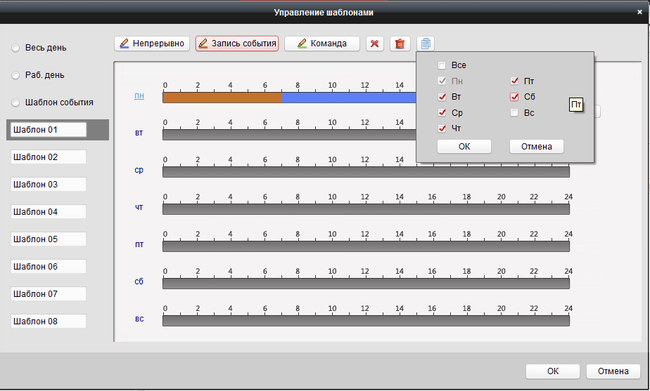Click the пт timeline bar

pos(366,247)
